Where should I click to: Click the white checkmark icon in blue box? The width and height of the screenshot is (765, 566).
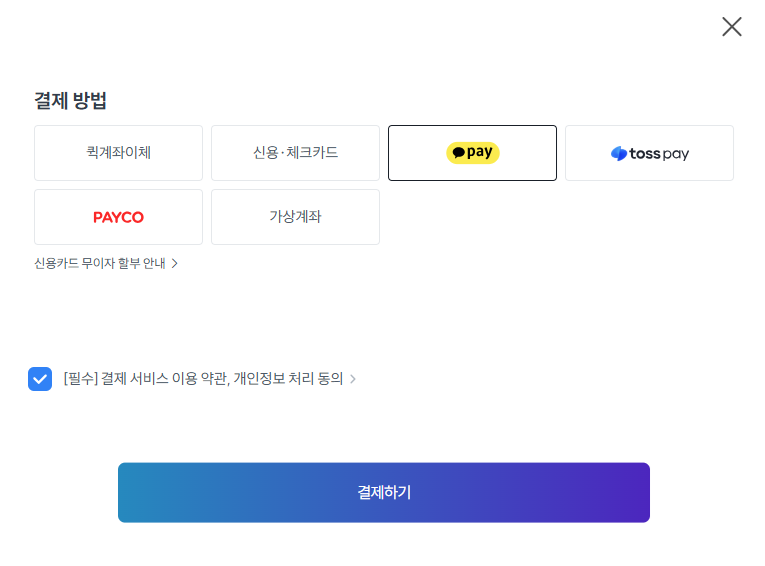(40, 379)
